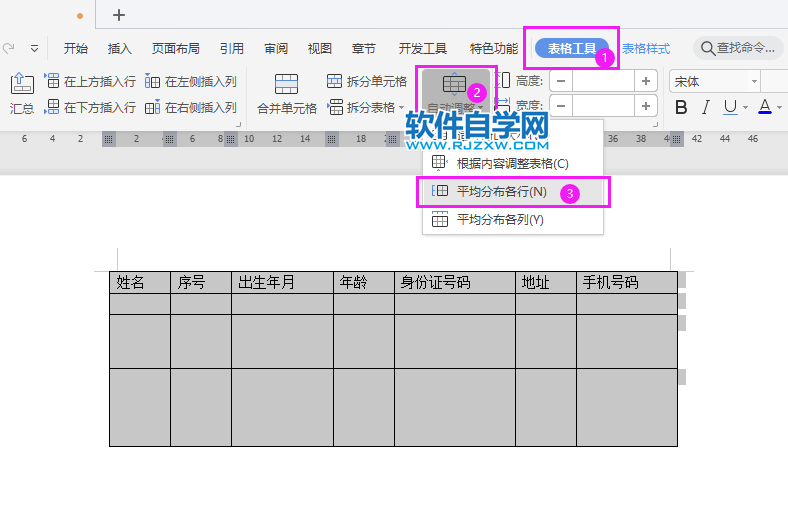
Task: Open the 页面布局 ribbon tab
Action: pos(176,48)
